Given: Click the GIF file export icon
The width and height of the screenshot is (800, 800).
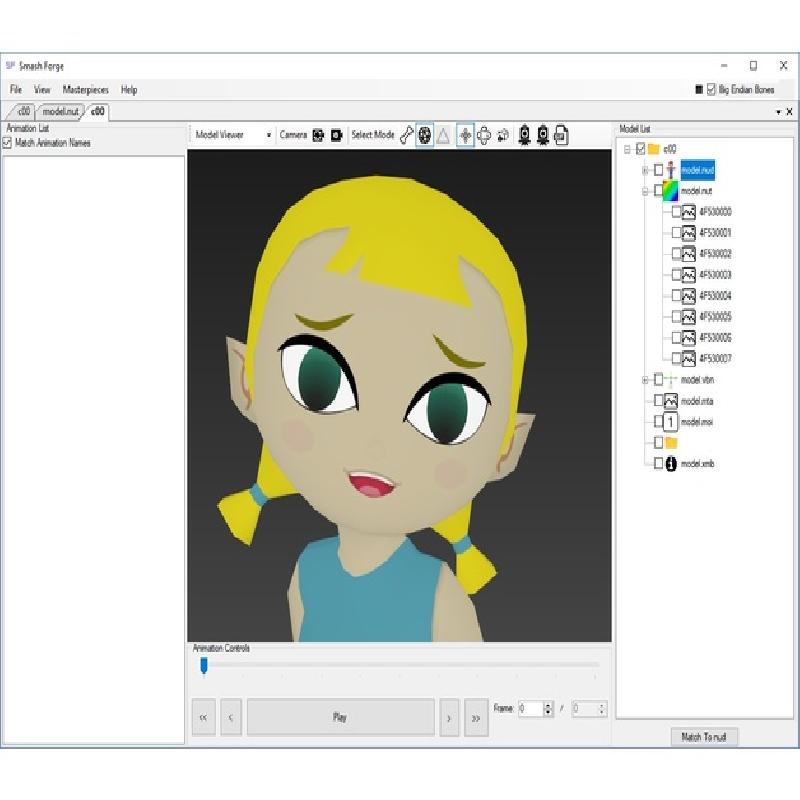Looking at the screenshot, I should point(561,135).
